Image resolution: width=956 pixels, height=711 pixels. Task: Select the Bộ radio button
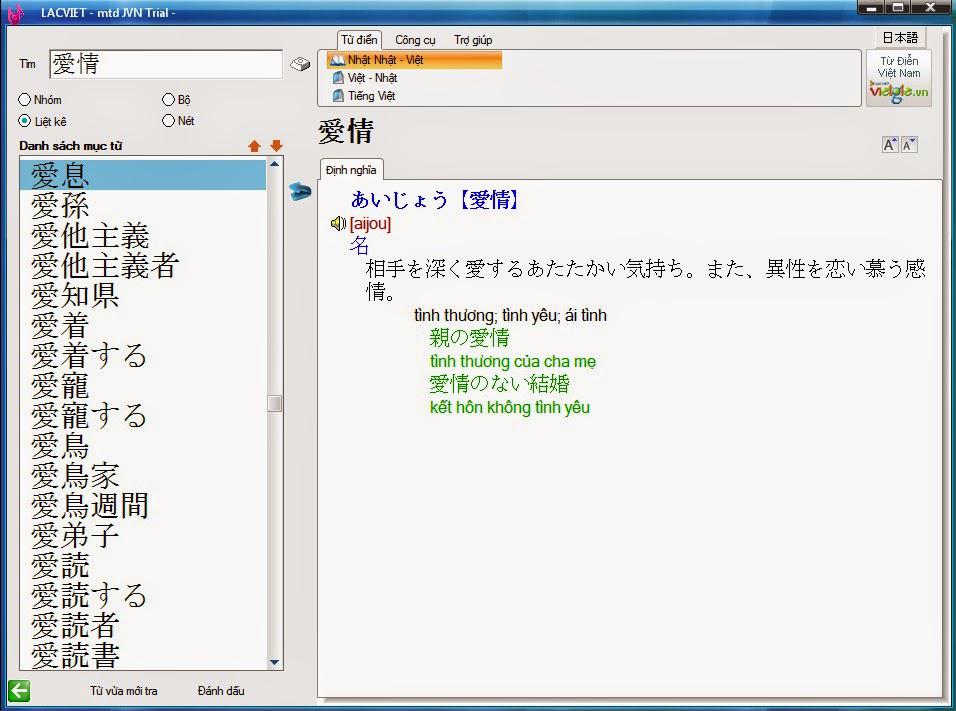[168, 99]
